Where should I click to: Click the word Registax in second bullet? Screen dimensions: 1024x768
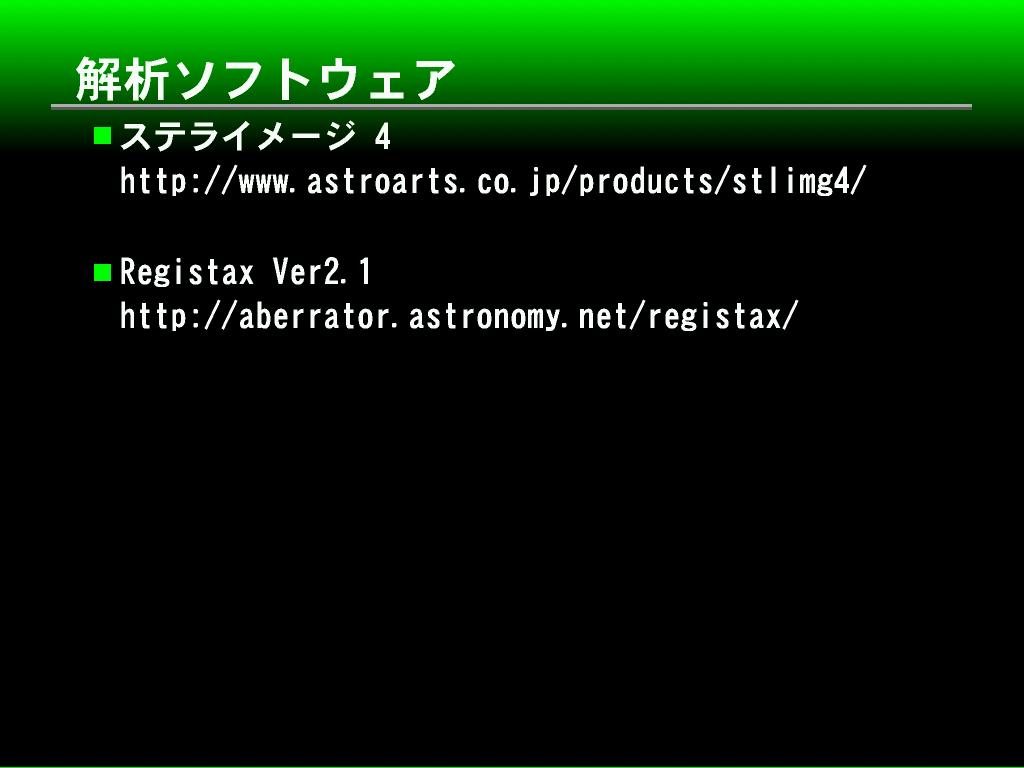[x=187, y=272]
